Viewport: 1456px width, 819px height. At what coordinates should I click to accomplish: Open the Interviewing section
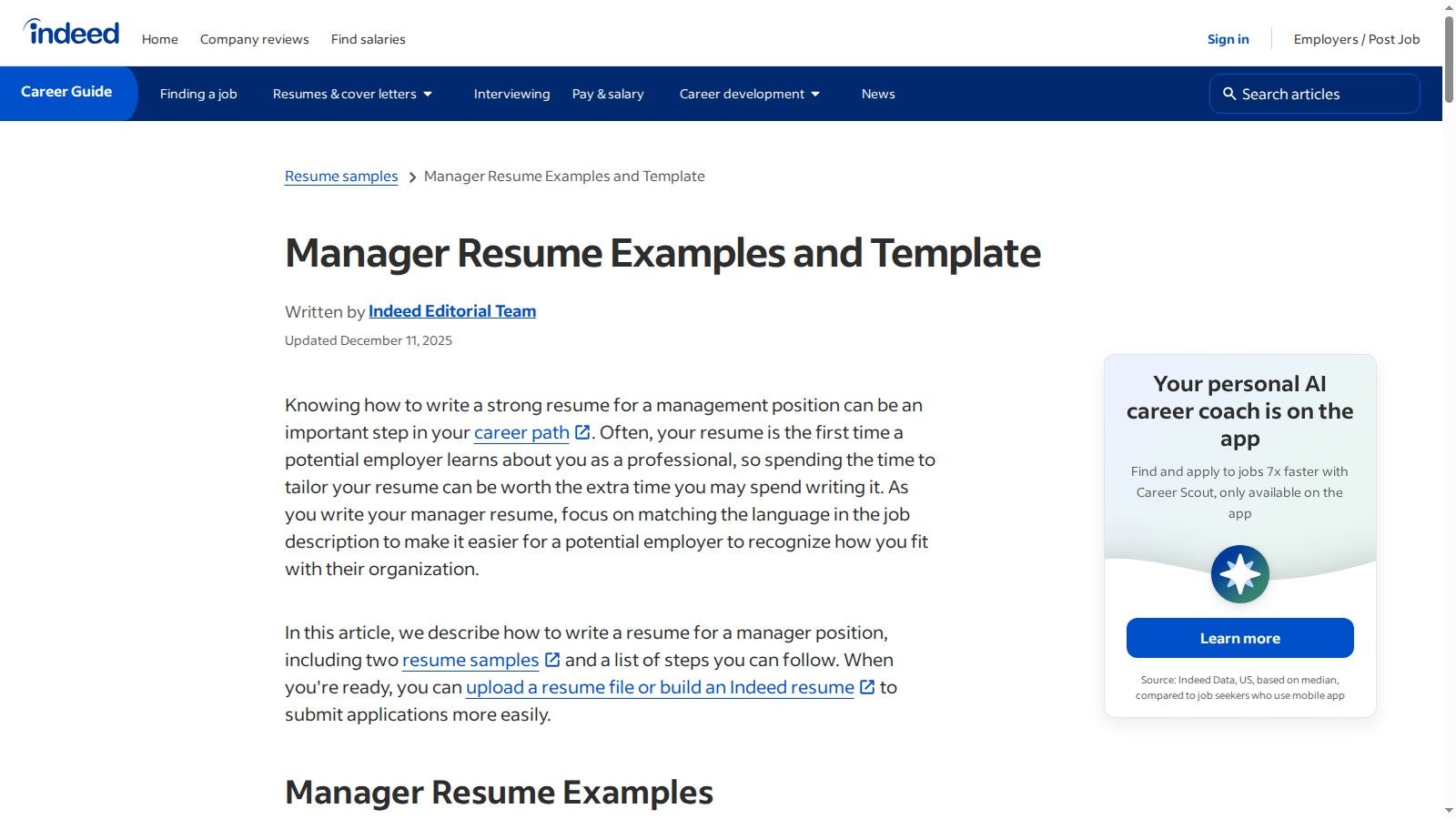tap(511, 94)
